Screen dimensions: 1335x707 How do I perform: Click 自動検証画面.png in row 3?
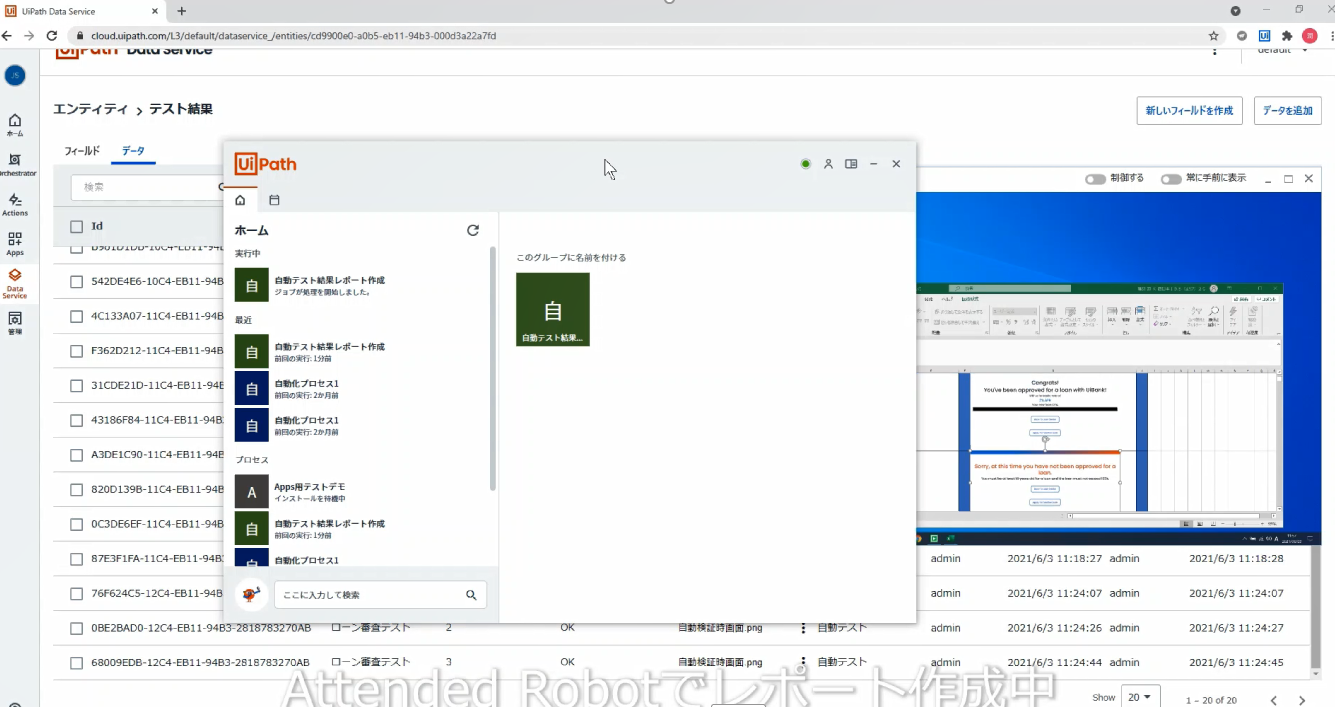[x=720, y=662]
